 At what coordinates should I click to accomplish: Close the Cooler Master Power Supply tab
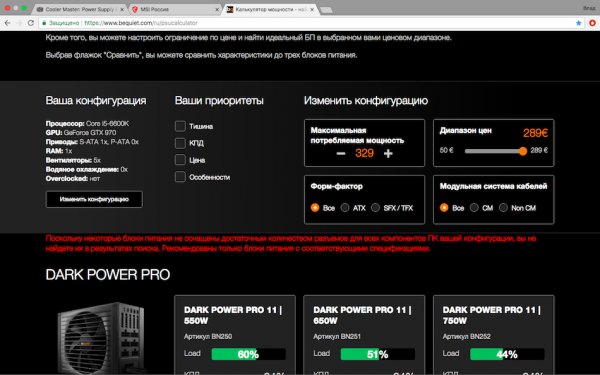point(122,9)
